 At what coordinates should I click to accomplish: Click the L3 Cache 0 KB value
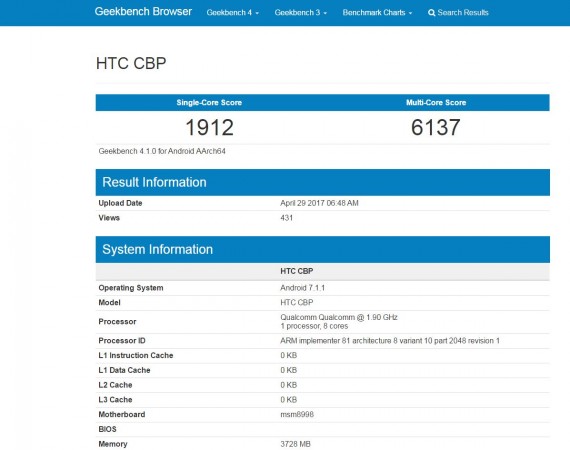[x=289, y=399]
